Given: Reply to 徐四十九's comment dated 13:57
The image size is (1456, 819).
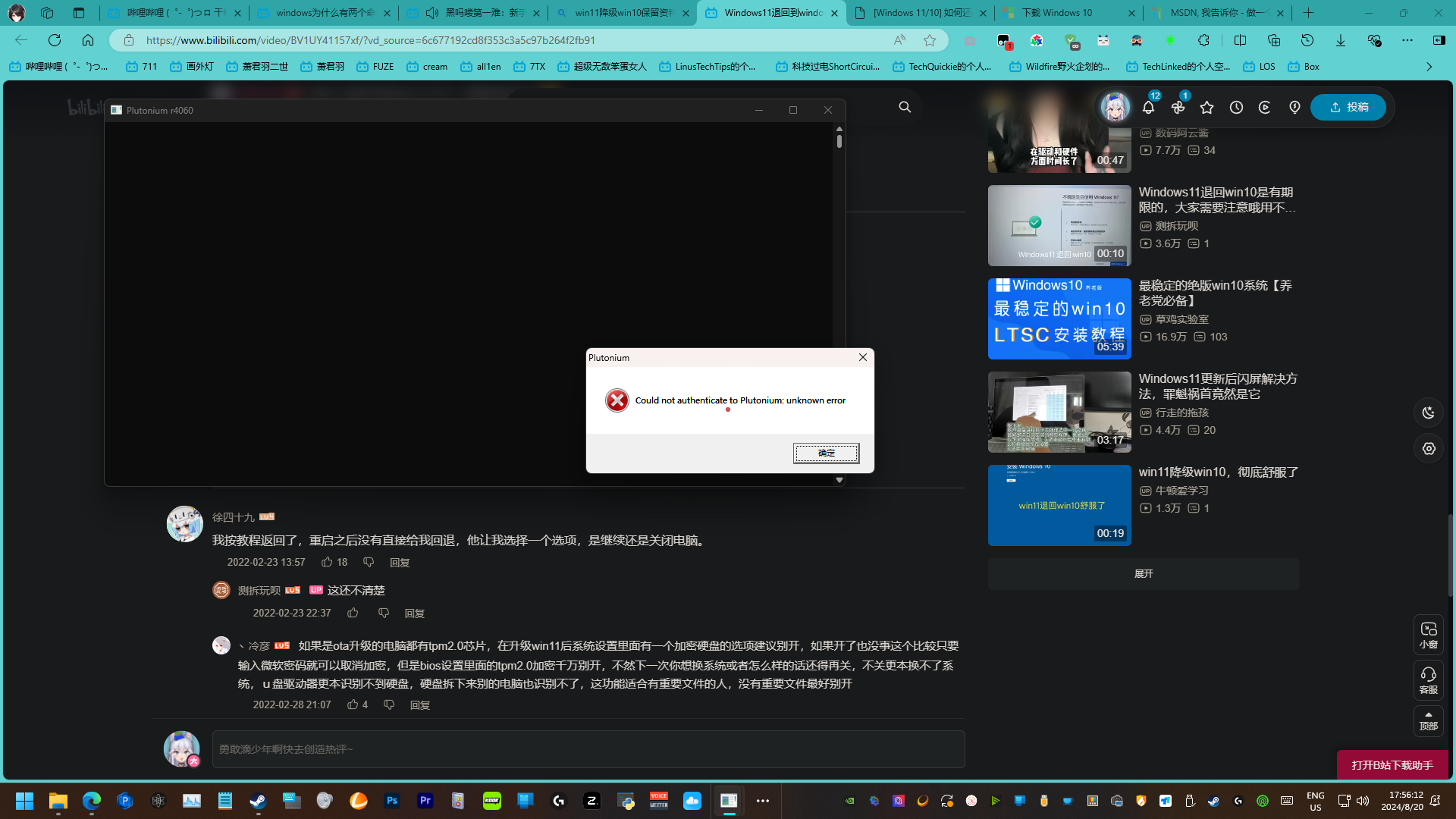Looking at the screenshot, I should [x=400, y=563].
